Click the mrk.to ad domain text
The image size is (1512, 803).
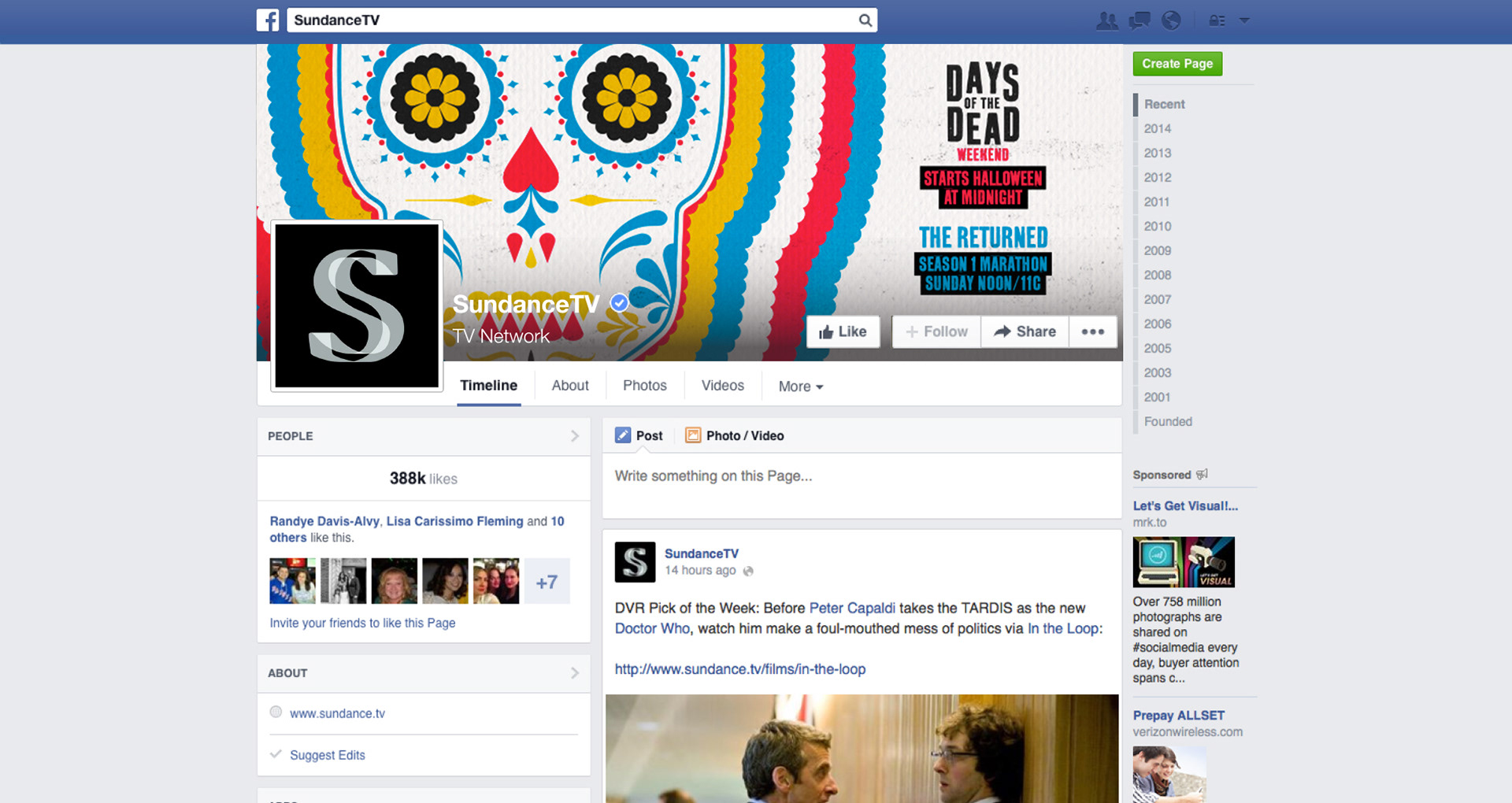(x=1150, y=522)
